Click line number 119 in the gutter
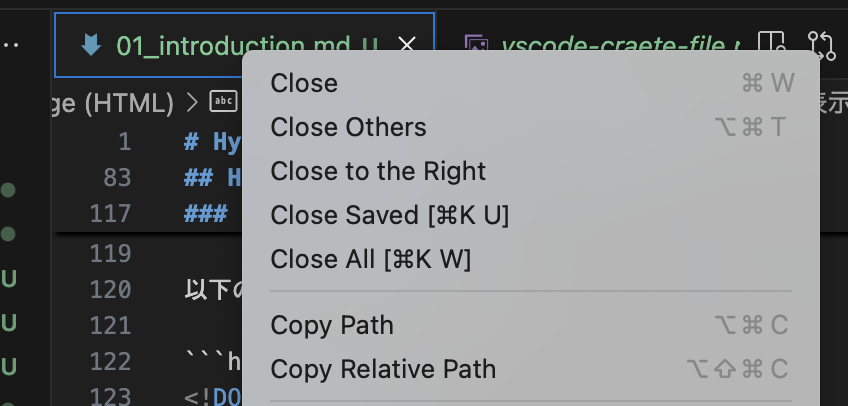This screenshot has width=848, height=406. click(110, 254)
